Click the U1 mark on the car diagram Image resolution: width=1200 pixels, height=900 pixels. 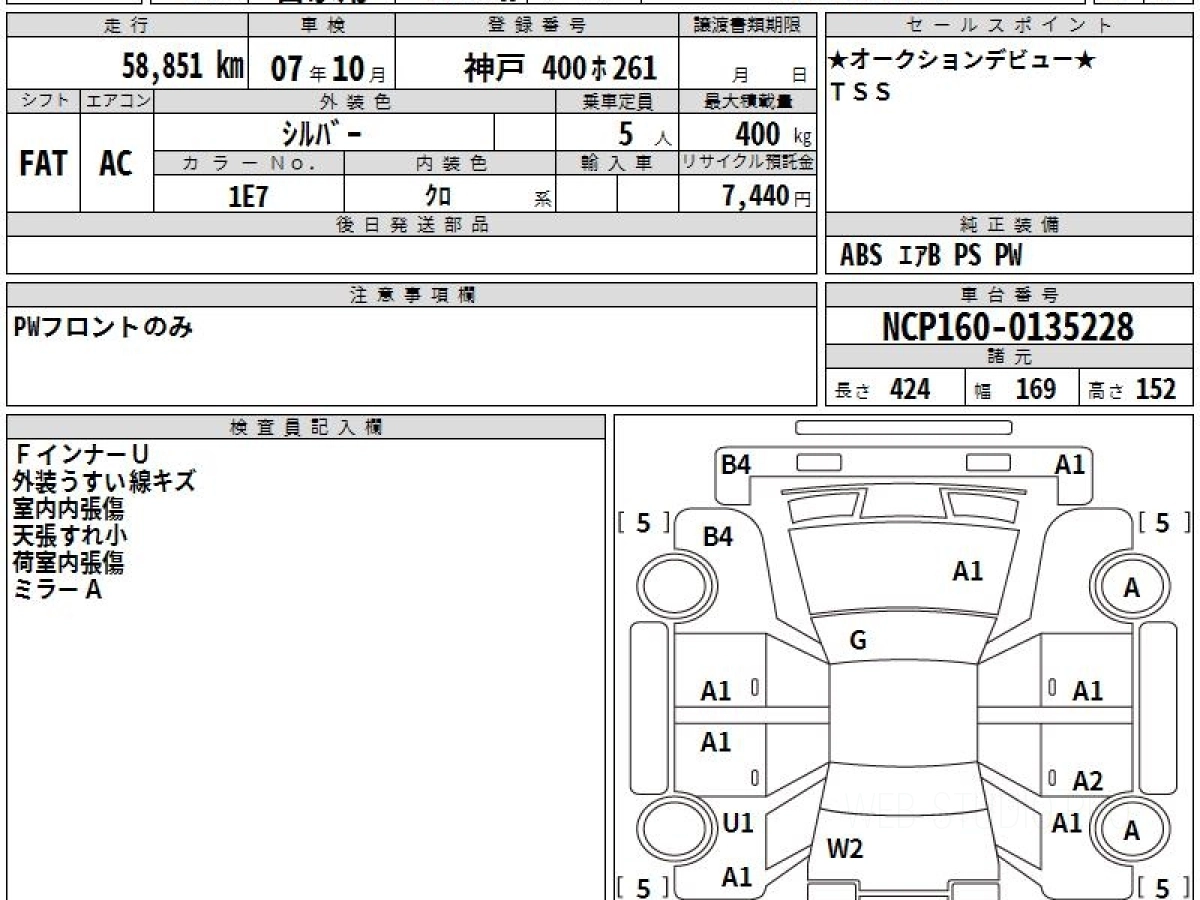737,823
